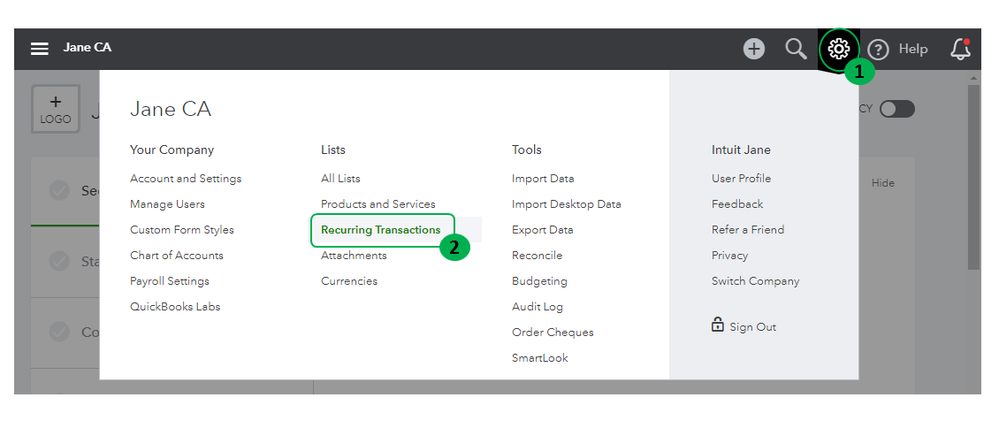Open the User Profile link

pos(741,179)
